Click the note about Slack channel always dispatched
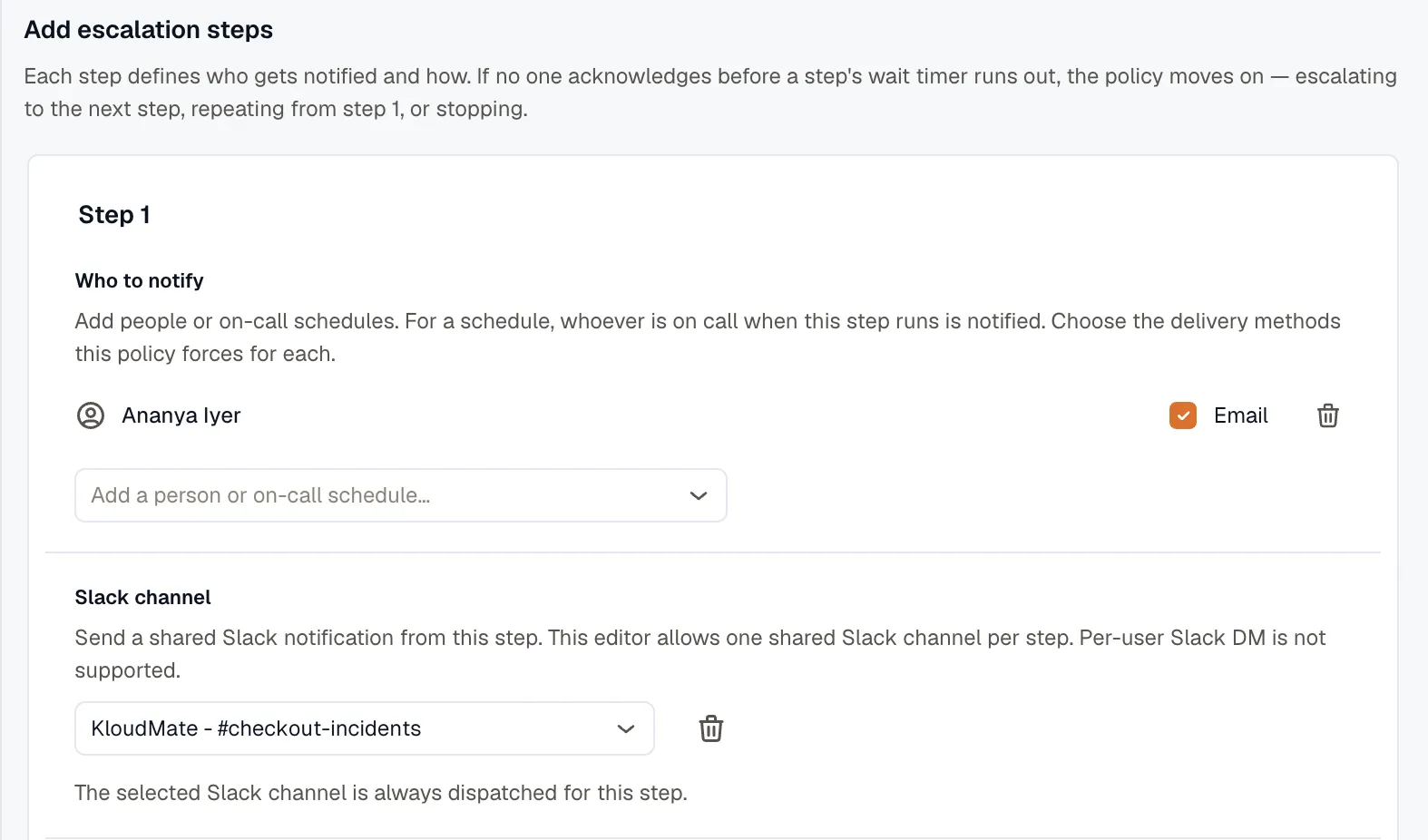 (381, 793)
